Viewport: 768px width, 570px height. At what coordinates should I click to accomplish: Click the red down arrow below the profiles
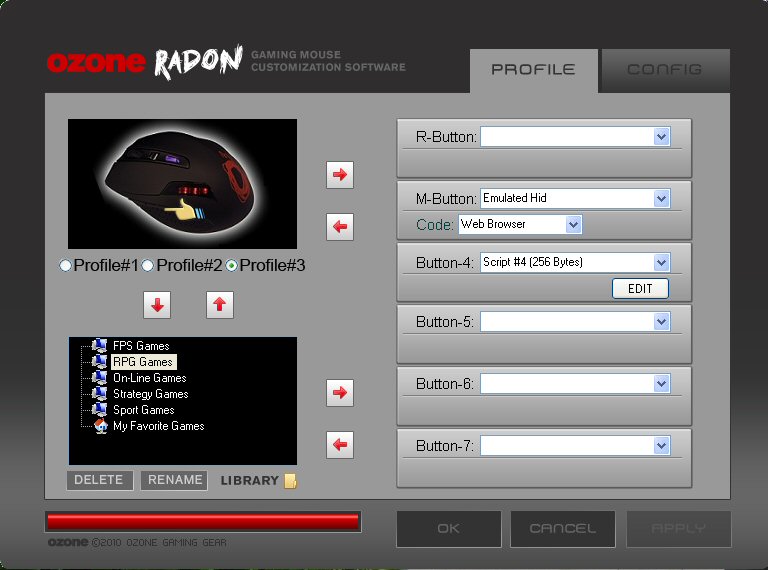(157, 305)
